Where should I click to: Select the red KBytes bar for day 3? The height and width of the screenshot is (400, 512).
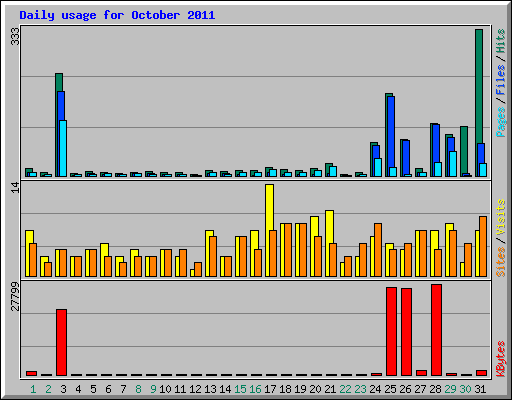point(61,342)
